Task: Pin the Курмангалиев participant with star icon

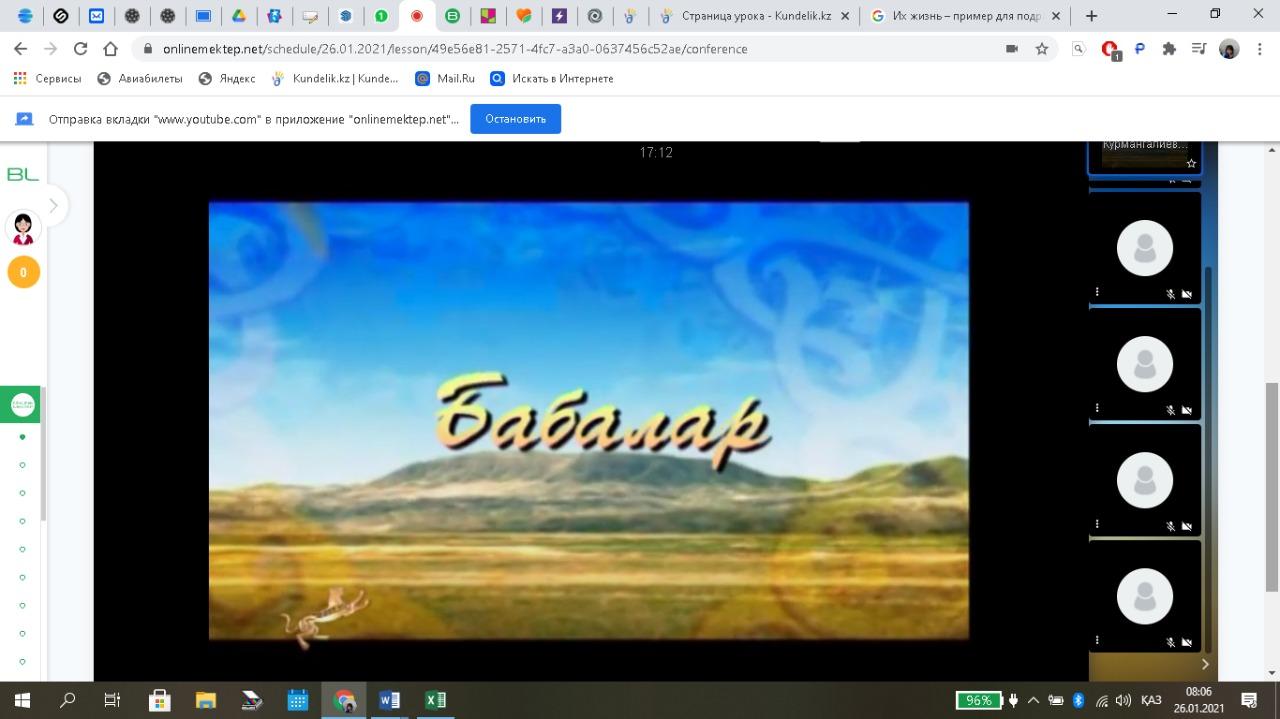Action: pyautogui.click(x=1191, y=163)
